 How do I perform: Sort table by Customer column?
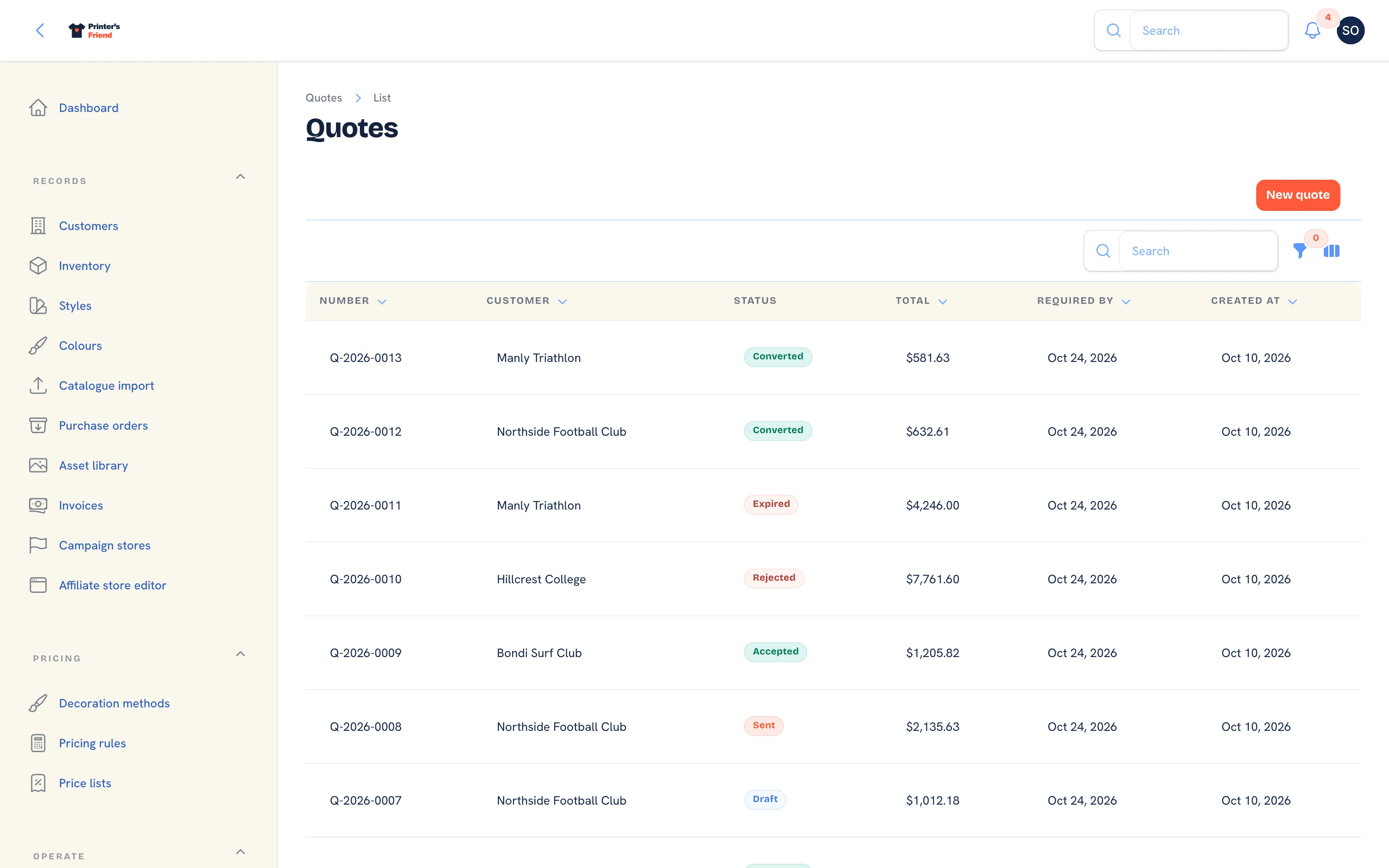point(527,301)
